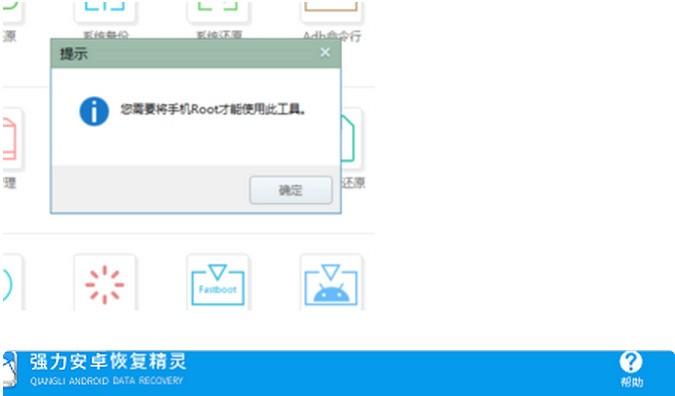Click the app logo in the blue banner

point(9,369)
